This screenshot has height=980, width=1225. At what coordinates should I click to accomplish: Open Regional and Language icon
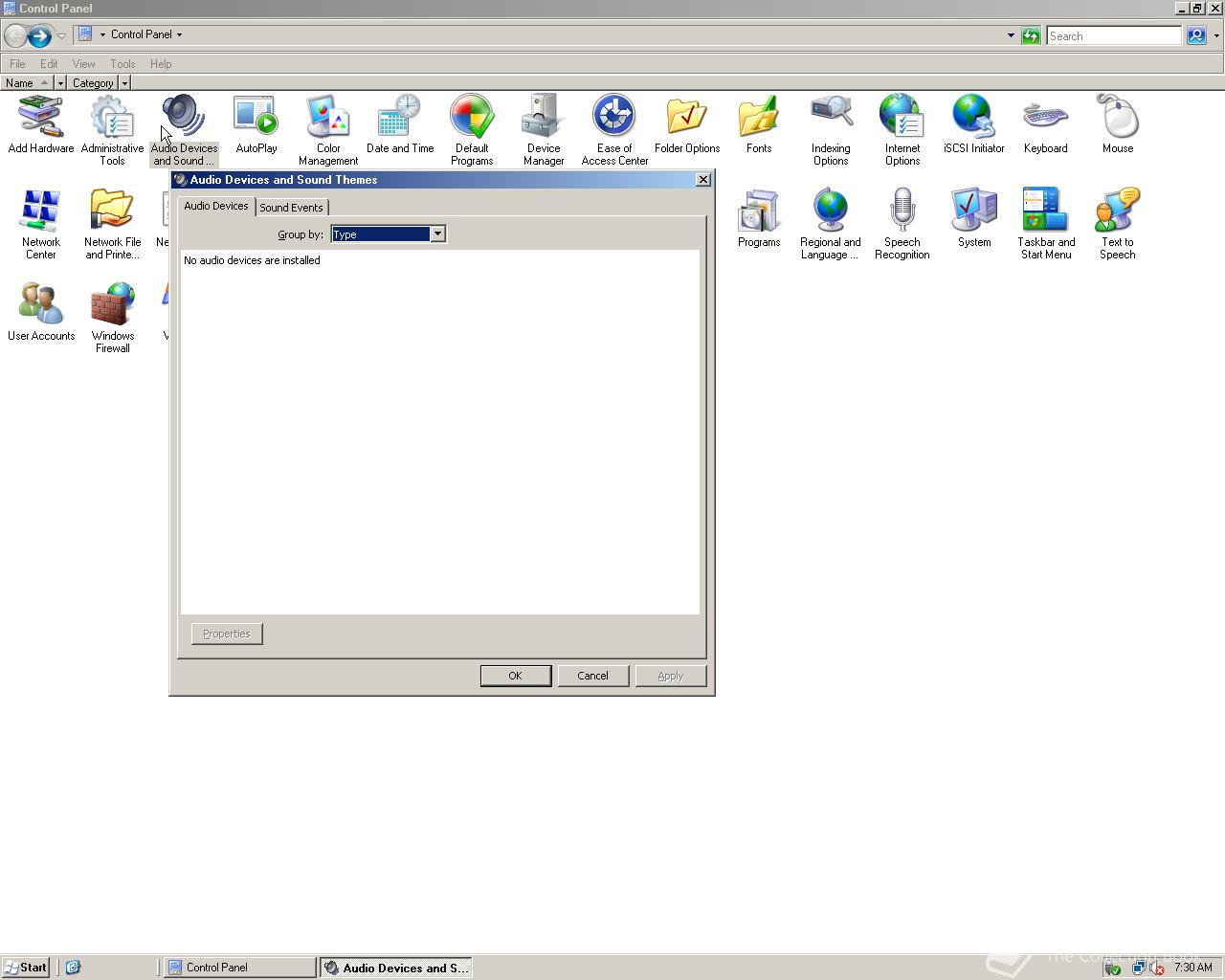(x=830, y=224)
